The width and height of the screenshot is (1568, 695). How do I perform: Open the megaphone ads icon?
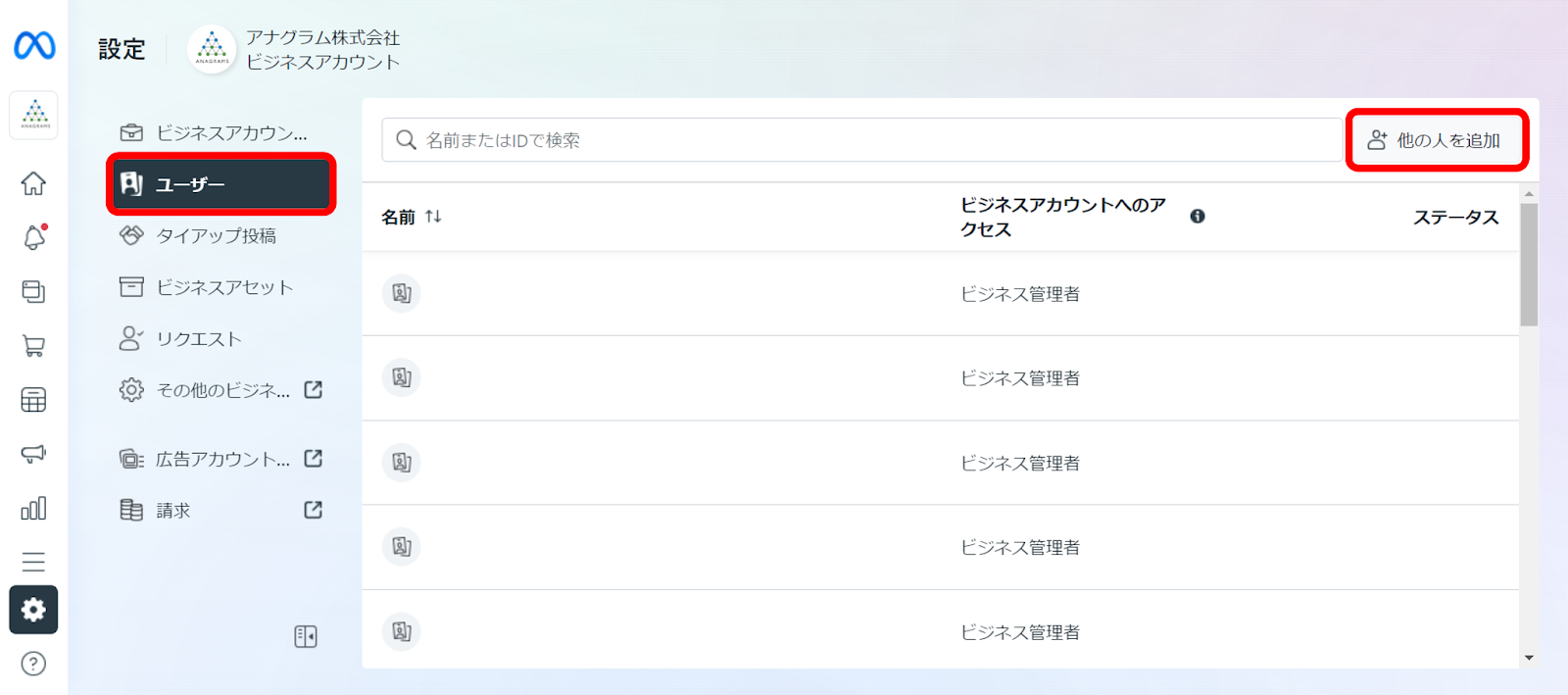click(x=33, y=454)
